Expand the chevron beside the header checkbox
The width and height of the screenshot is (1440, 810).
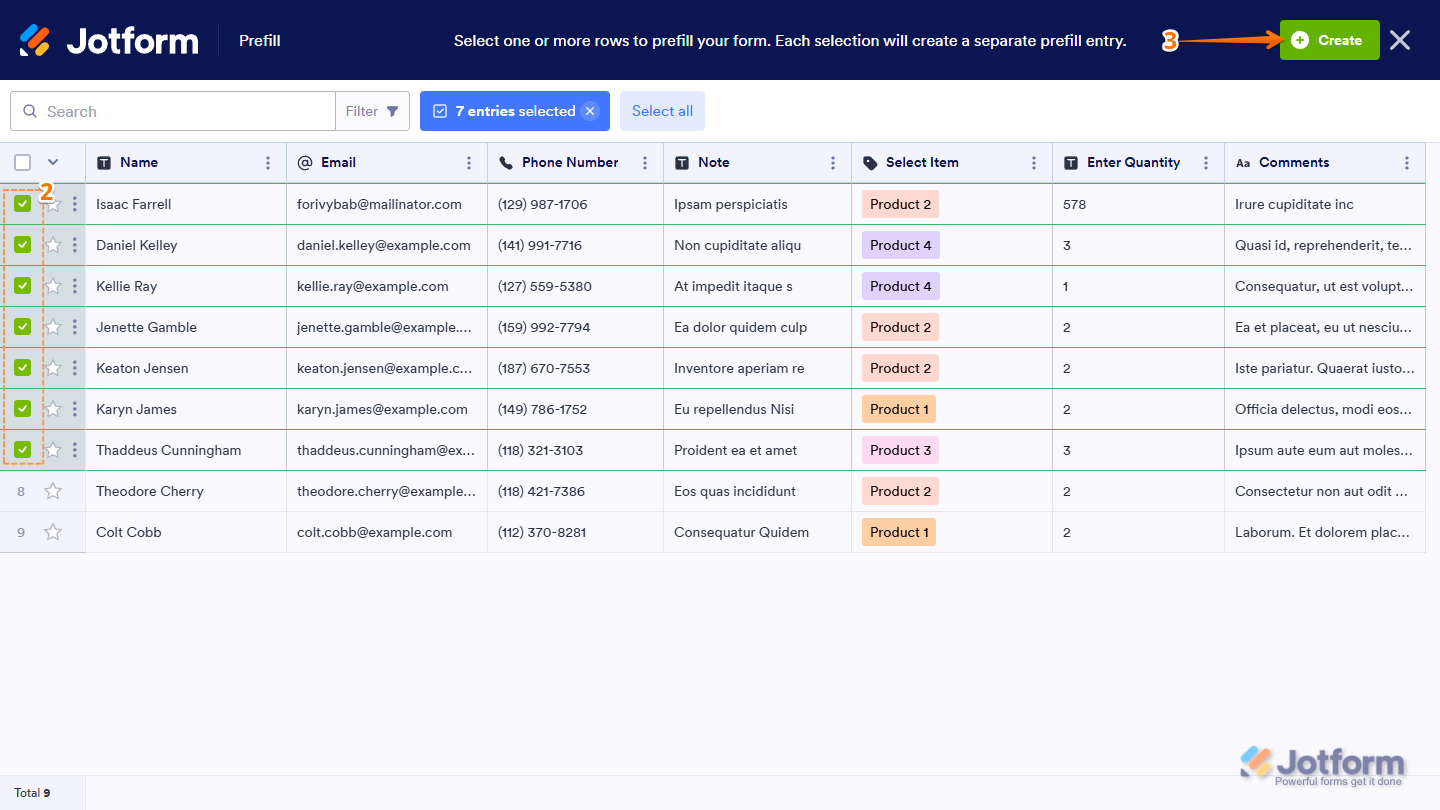click(x=53, y=161)
